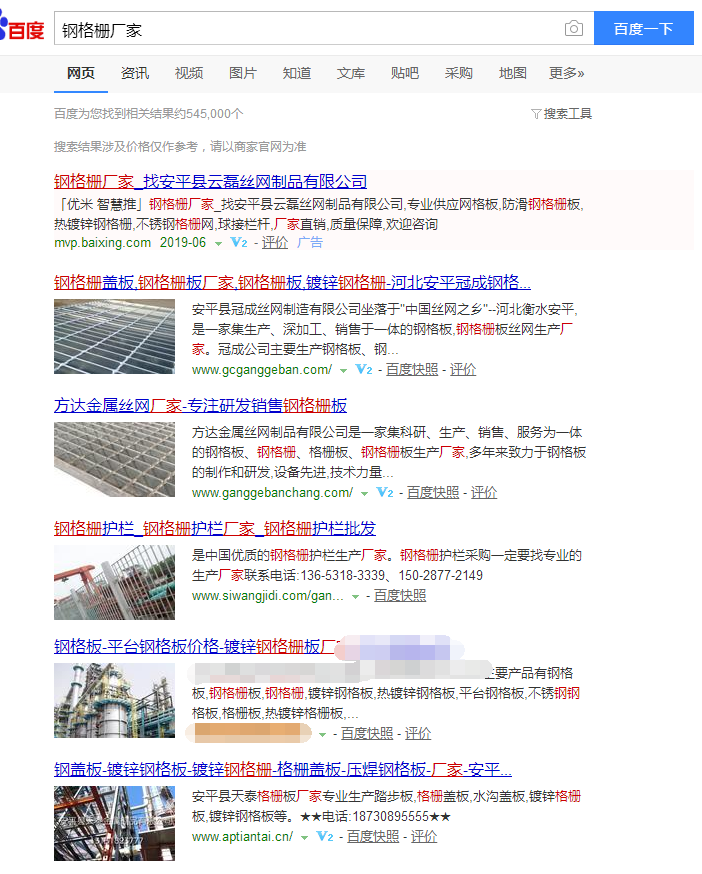
Task: Click the steel structure thumbnail of 天泰 result
Action: click(114, 823)
